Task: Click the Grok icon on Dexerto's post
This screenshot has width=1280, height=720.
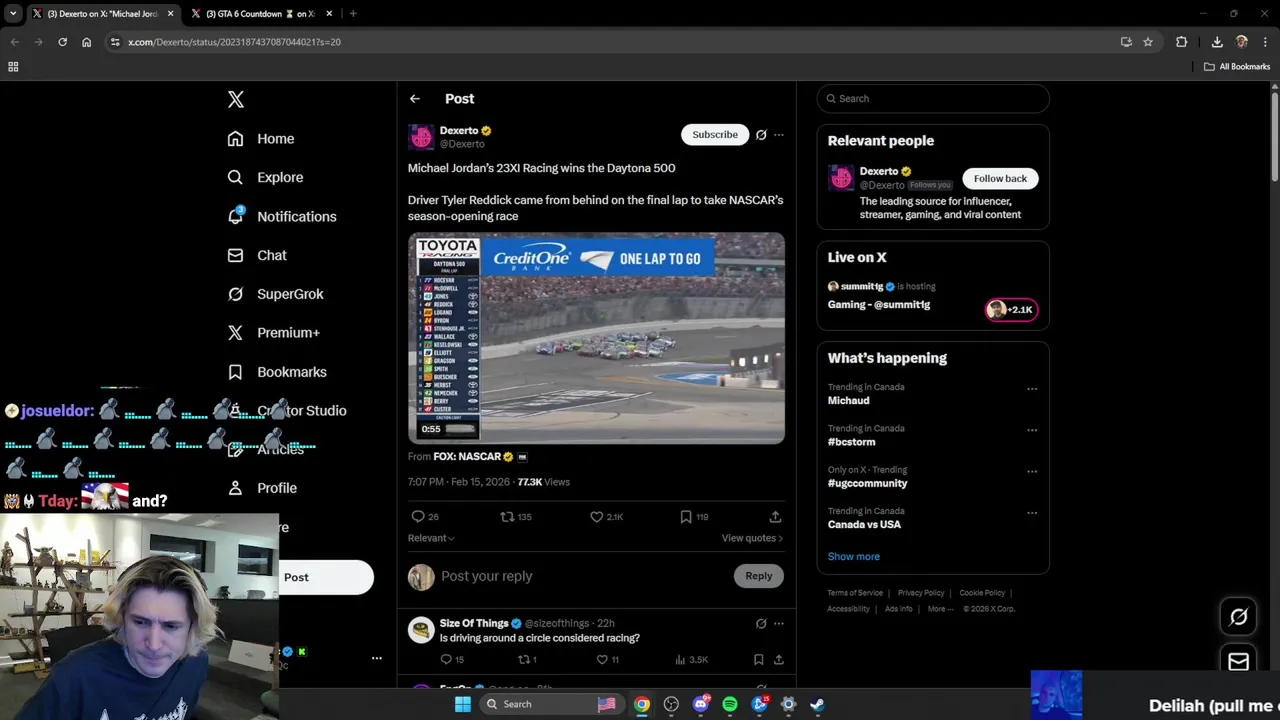Action: pos(761,135)
